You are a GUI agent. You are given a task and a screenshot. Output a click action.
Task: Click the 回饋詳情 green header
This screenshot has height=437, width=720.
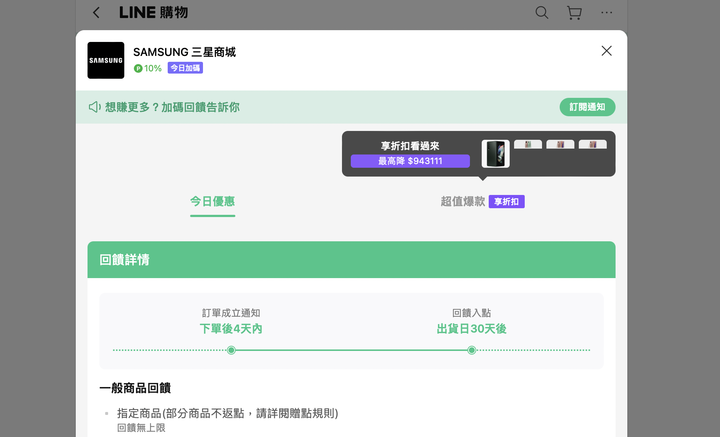pyautogui.click(x=351, y=260)
